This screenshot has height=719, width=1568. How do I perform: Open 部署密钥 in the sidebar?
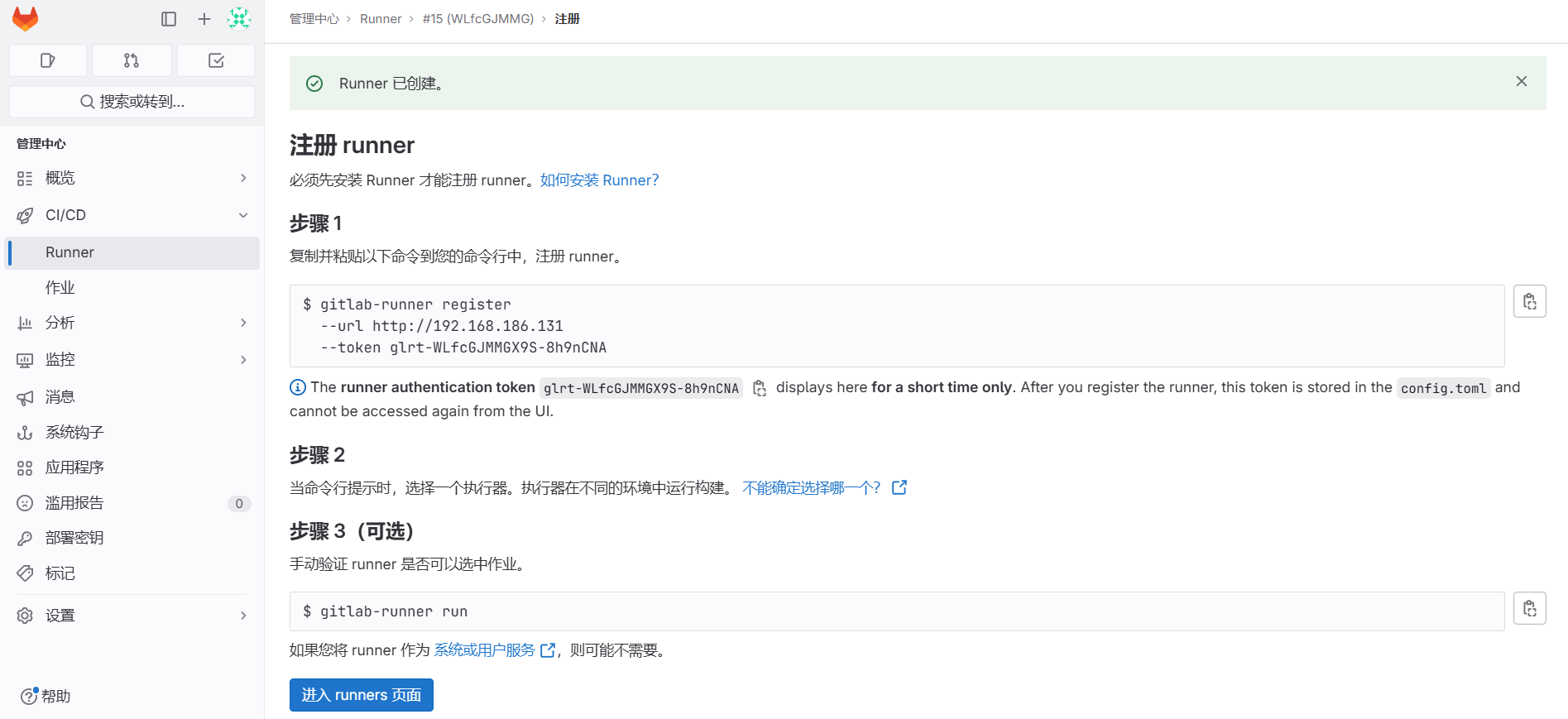click(x=132, y=538)
